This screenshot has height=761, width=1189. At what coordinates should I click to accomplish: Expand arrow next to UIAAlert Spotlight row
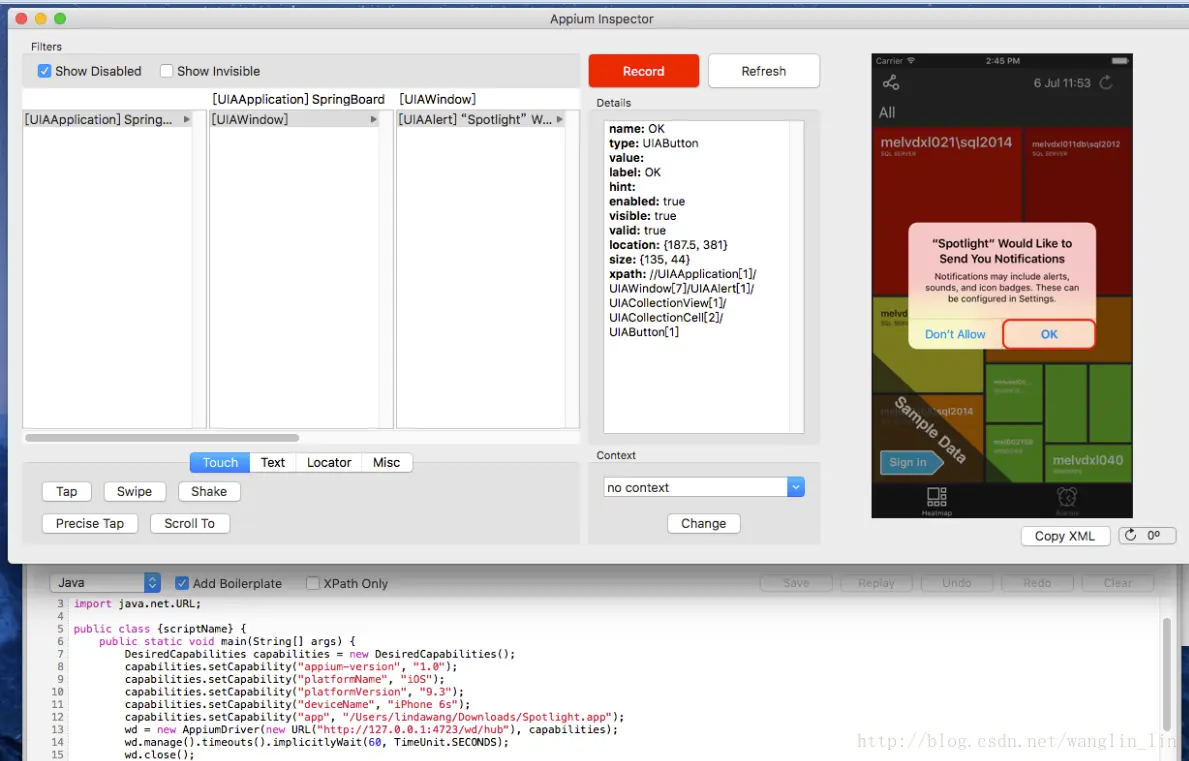(x=560, y=119)
